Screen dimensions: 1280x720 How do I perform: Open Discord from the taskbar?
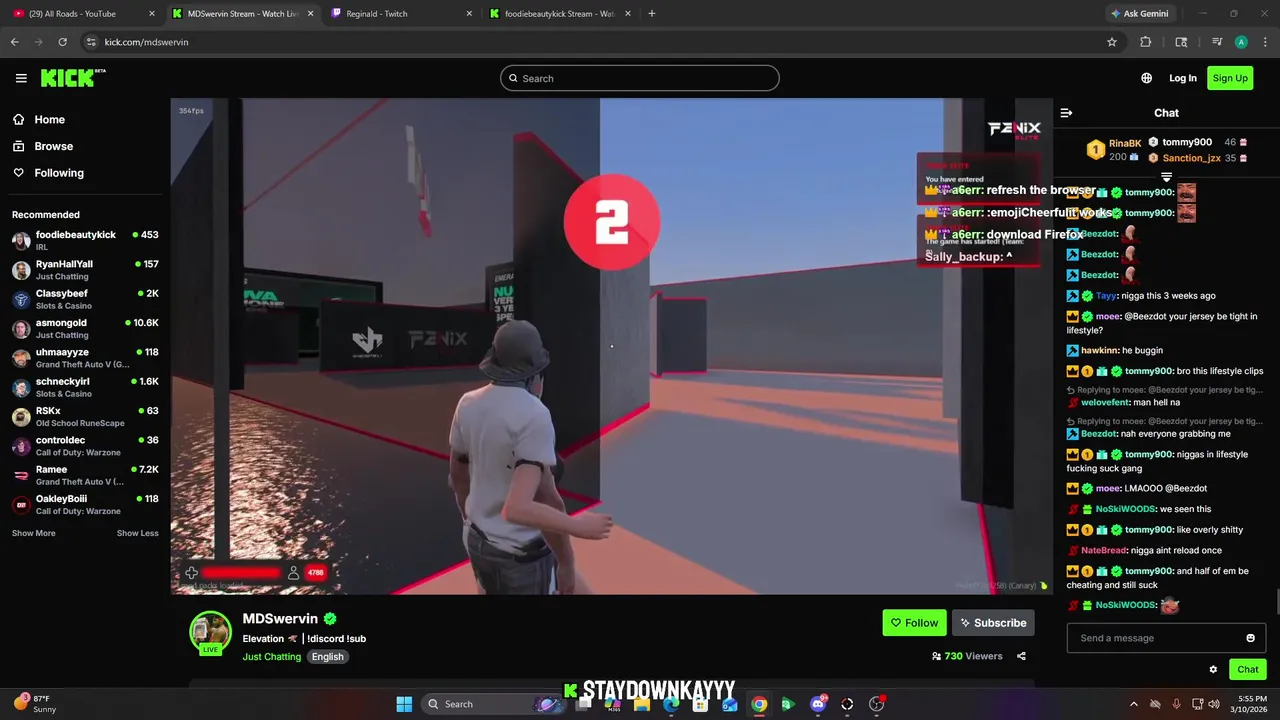click(818, 704)
